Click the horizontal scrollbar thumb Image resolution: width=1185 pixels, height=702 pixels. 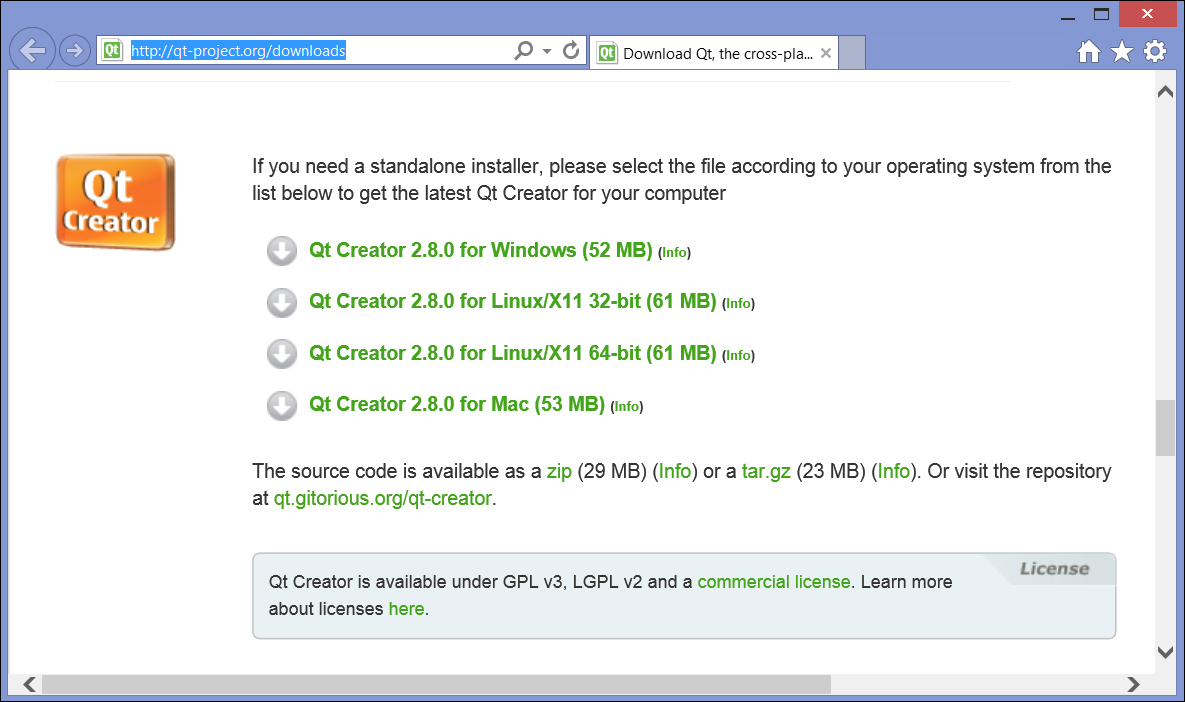(x=436, y=685)
